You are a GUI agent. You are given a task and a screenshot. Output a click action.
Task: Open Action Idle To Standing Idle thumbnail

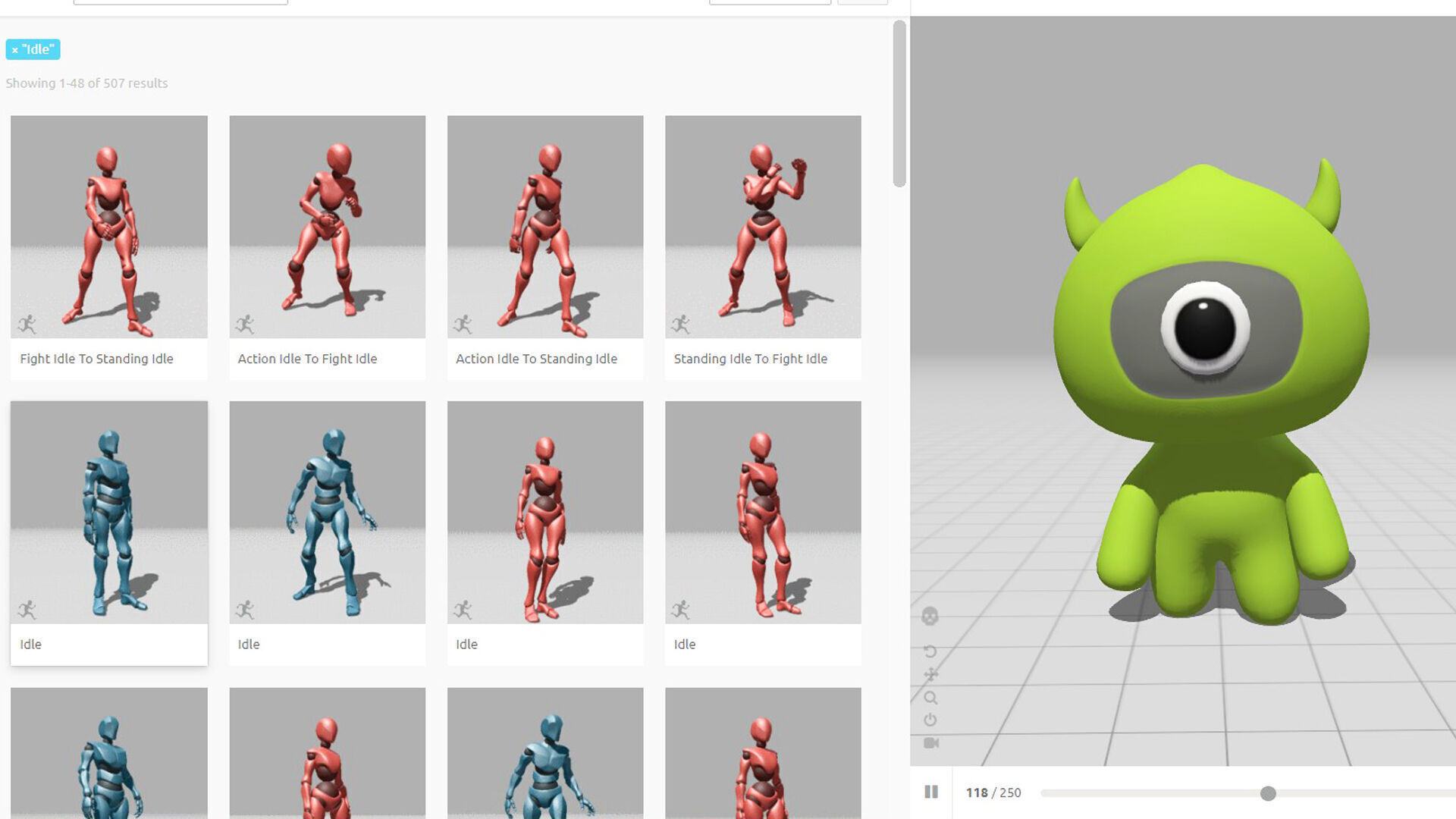[545, 227]
